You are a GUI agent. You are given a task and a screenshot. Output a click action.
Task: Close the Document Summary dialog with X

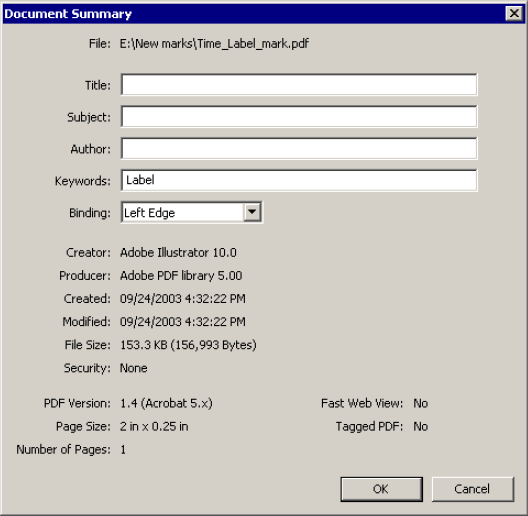(514, 13)
